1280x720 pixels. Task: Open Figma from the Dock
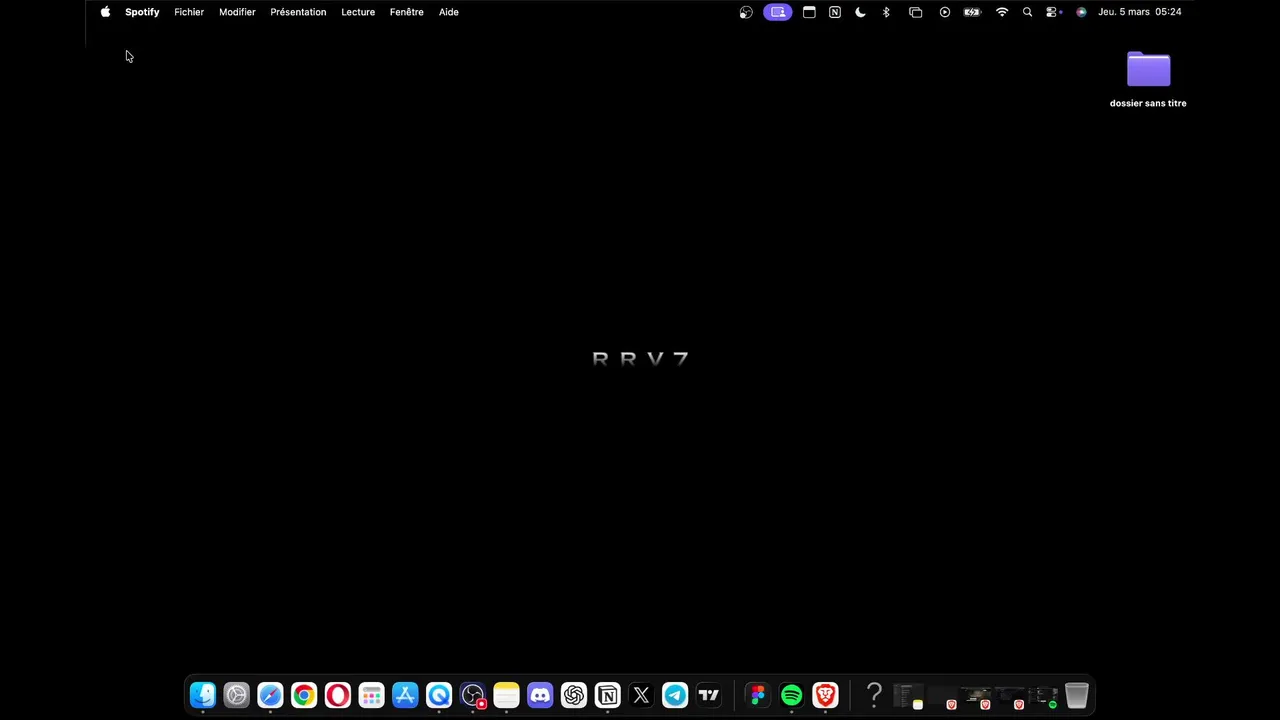coord(757,695)
